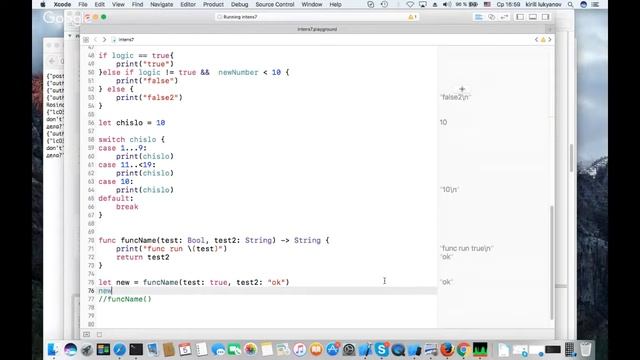The width and height of the screenshot is (640, 360).
Task: Click the playground stop execution button at bottom
Action: tap(99, 334)
